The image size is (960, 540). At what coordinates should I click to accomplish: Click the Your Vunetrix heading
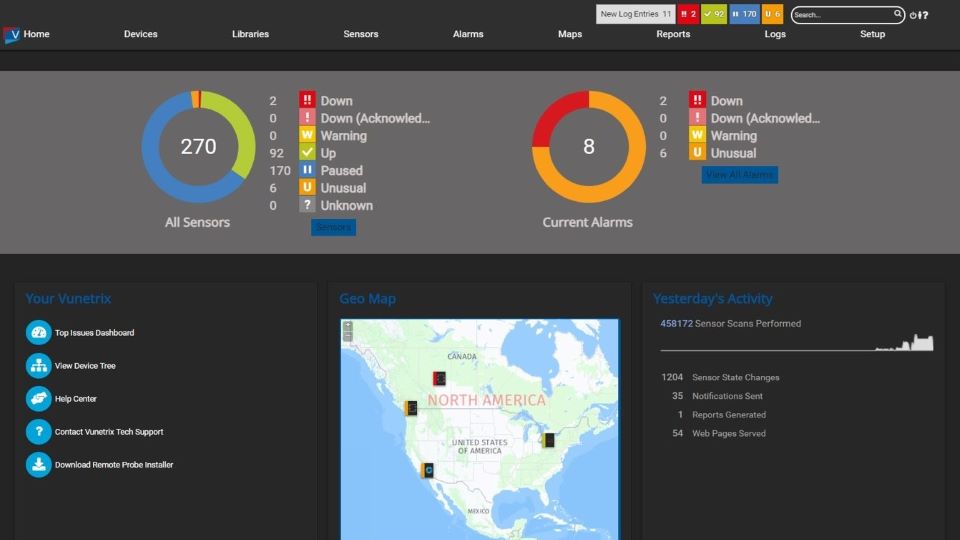(68, 299)
